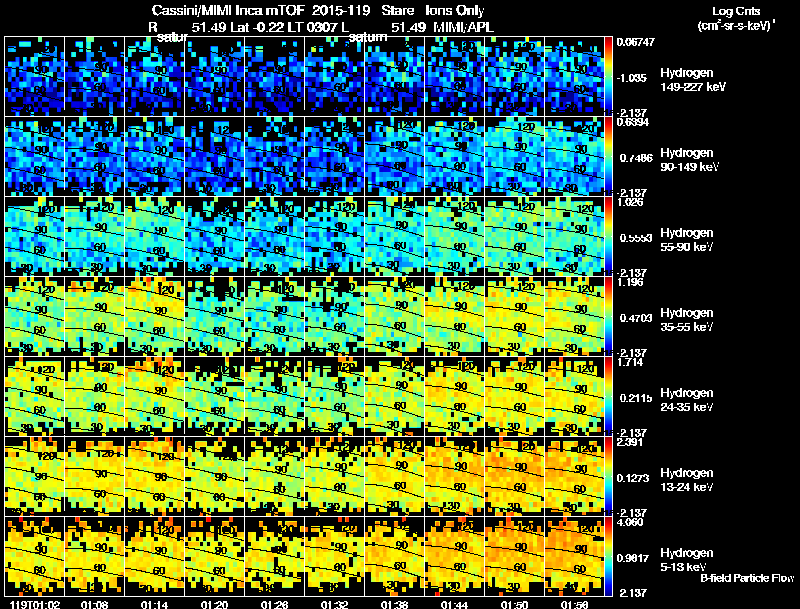Select the 'Hydrogen 24-35 keV' row label

pos(687,400)
